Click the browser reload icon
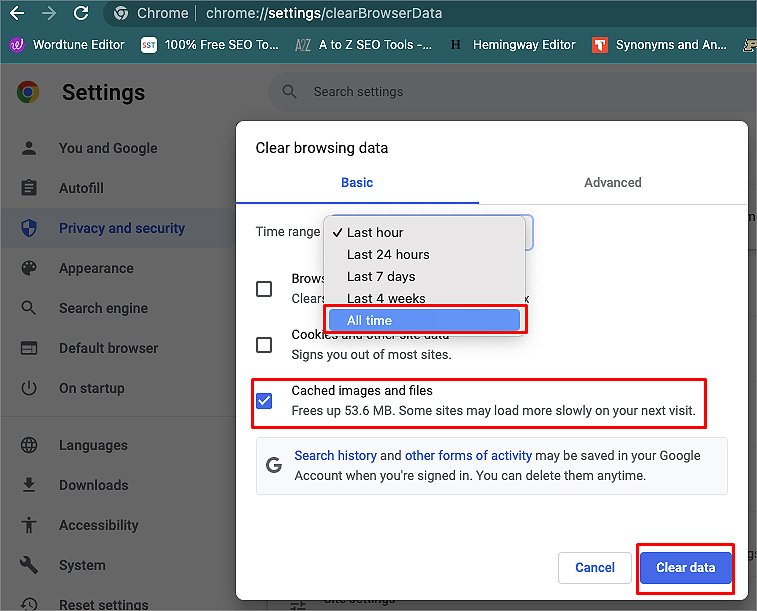This screenshot has width=757, height=611. (x=81, y=13)
